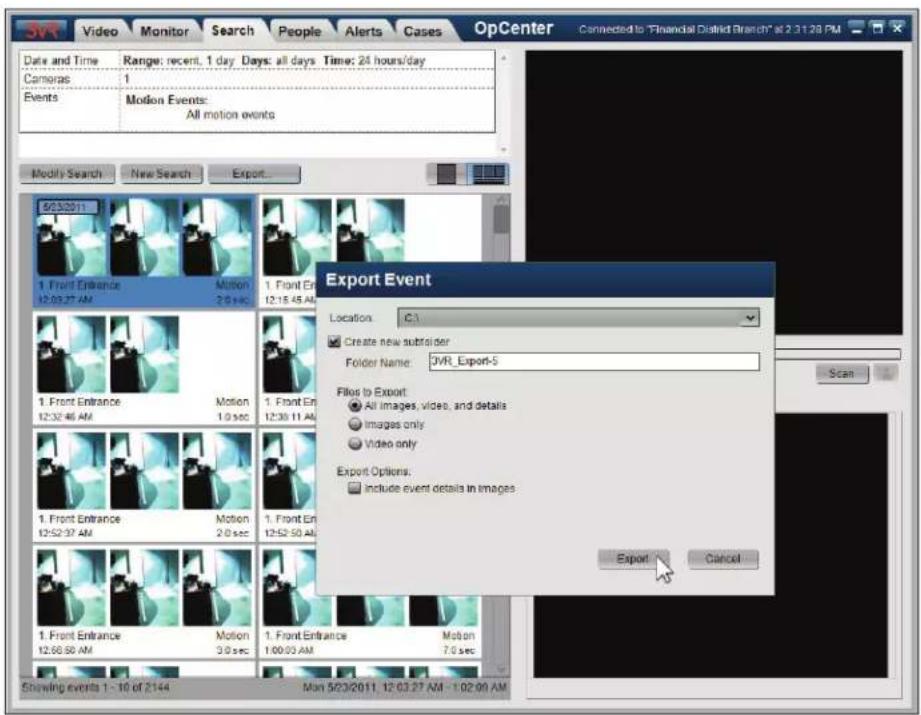This screenshot has height=715, width=921.
Task: Click the Export Event dialog title bar
Action: pyautogui.click(x=545, y=280)
